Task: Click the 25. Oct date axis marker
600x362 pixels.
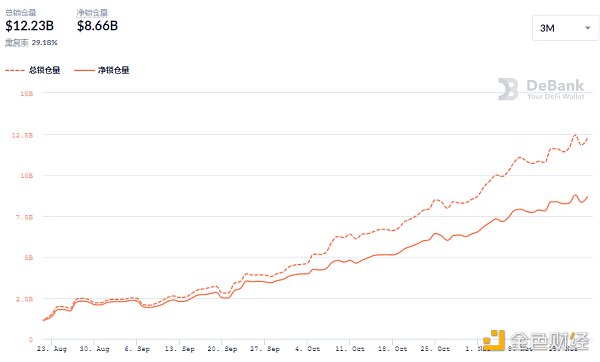Action: [x=435, y=349]
